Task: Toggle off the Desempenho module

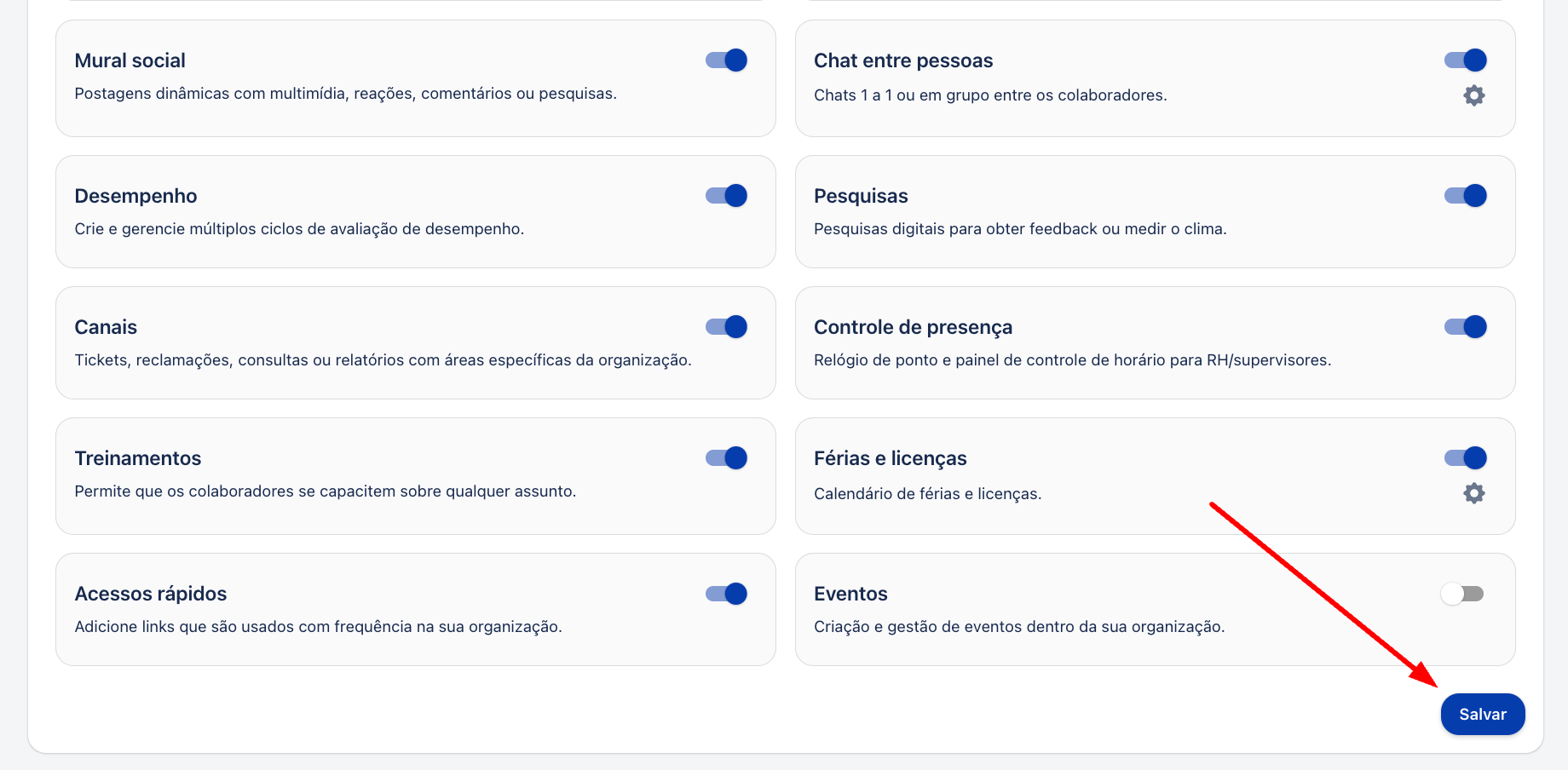Action: click(726, 196)
